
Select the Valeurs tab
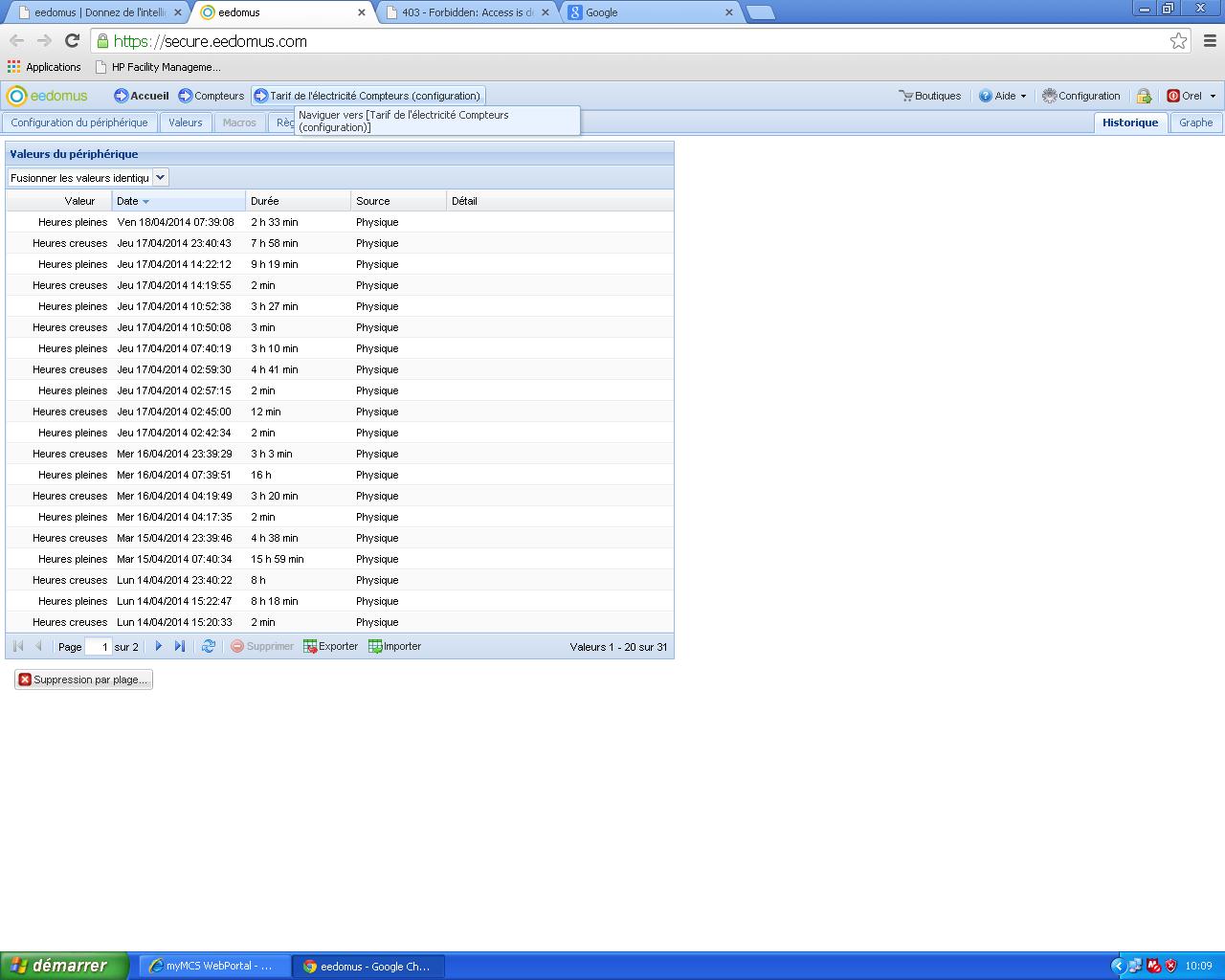[x=186, y=122]
